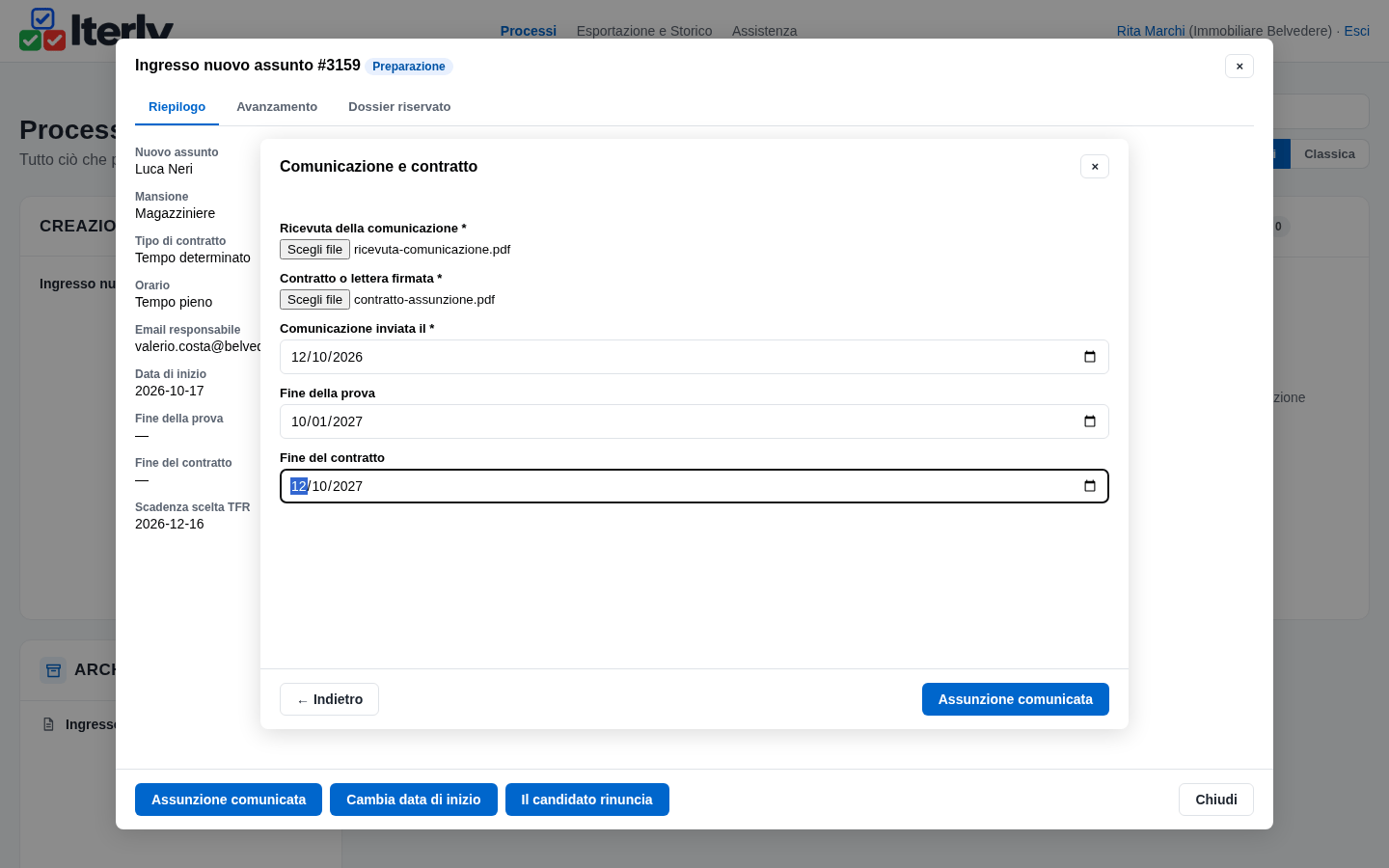Click the Comunicazione inviata il date field
Viewport: 1389px width, 868px height.
[694, 357]
